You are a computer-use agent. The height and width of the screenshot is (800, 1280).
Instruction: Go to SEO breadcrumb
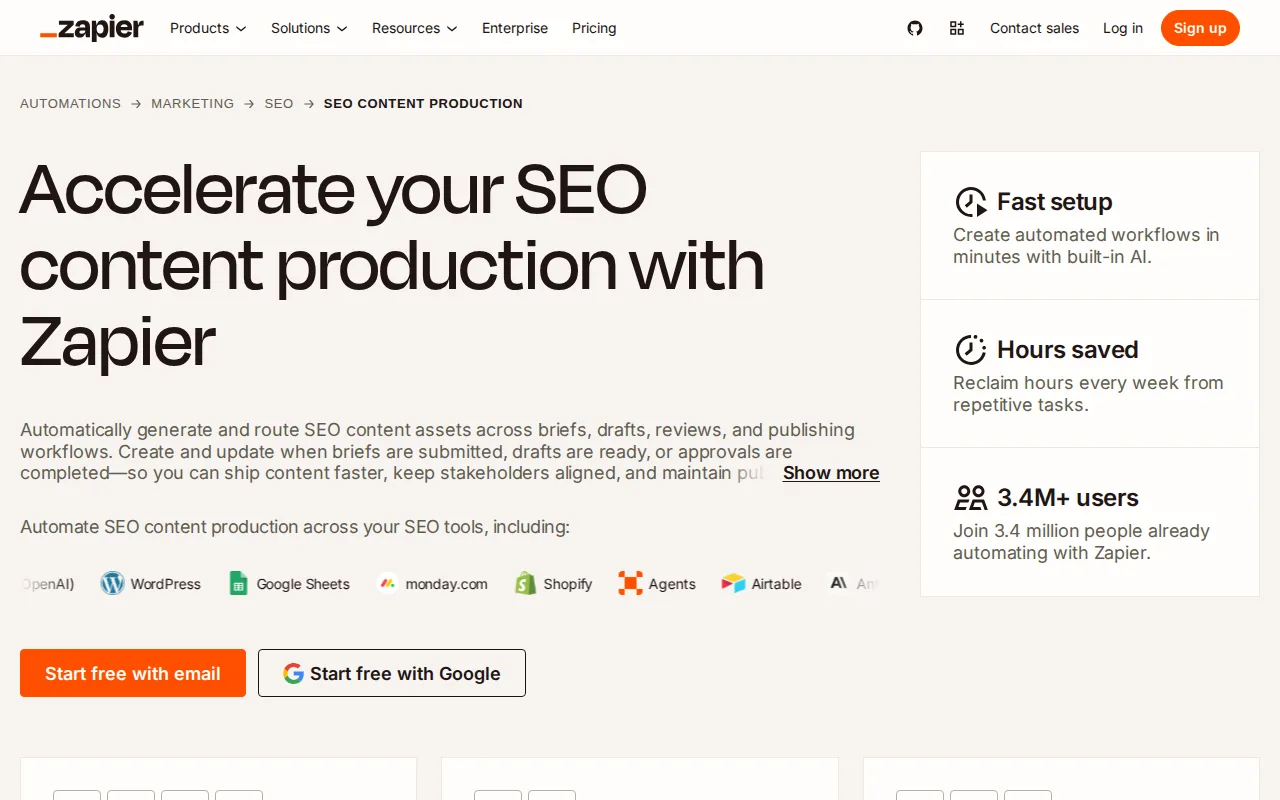point(279,103)
